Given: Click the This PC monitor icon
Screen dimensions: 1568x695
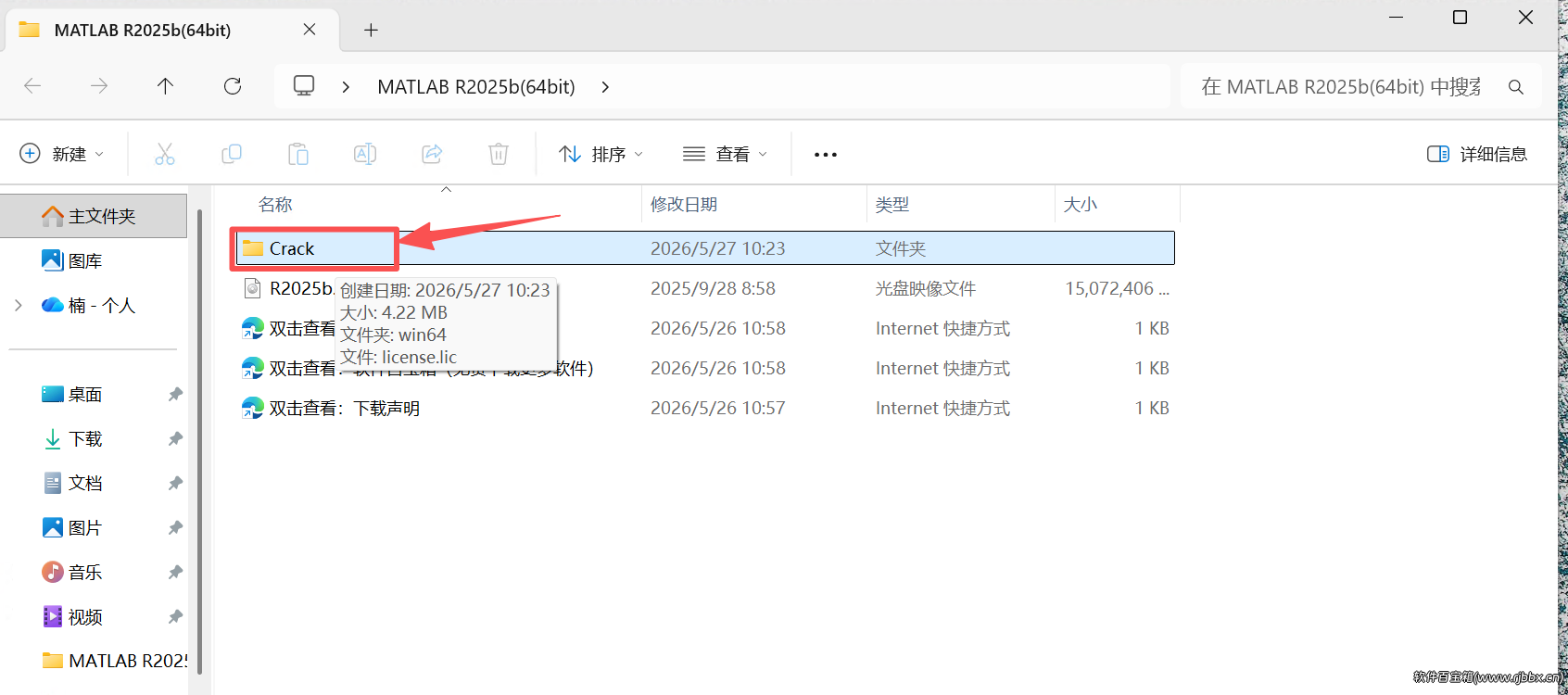Looking at the screenshot, I should pos(304,86).
